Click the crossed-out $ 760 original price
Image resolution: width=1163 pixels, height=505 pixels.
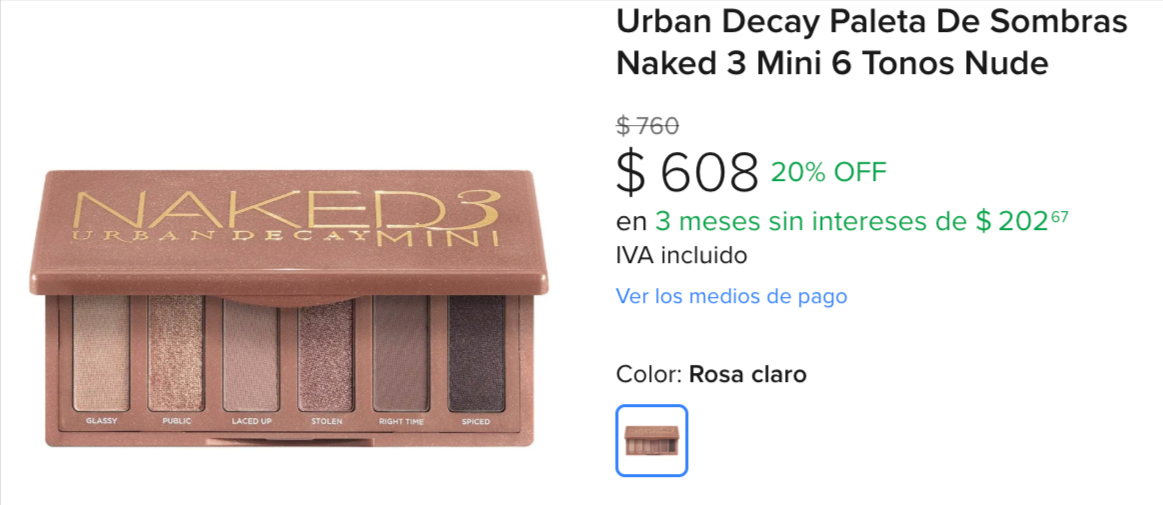(647, 127)
